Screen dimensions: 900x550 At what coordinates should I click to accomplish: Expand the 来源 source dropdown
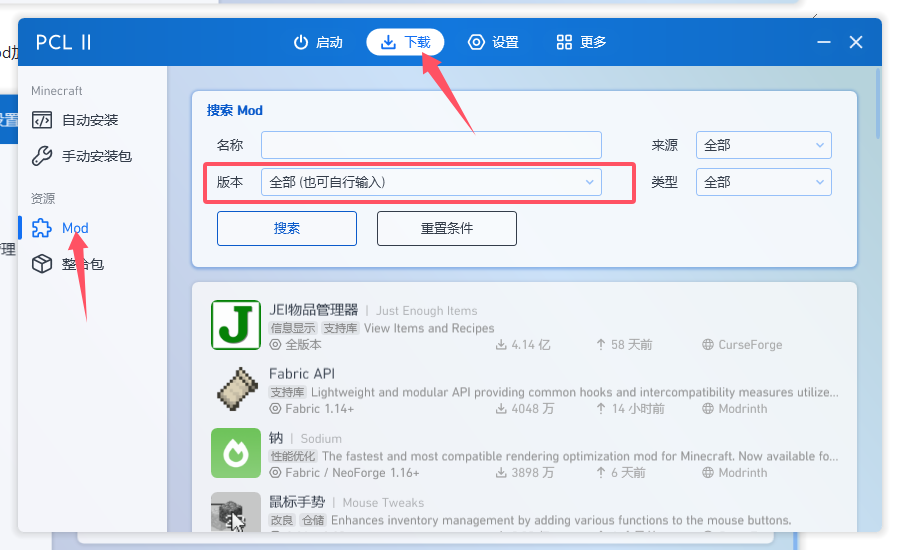[763, 145]
